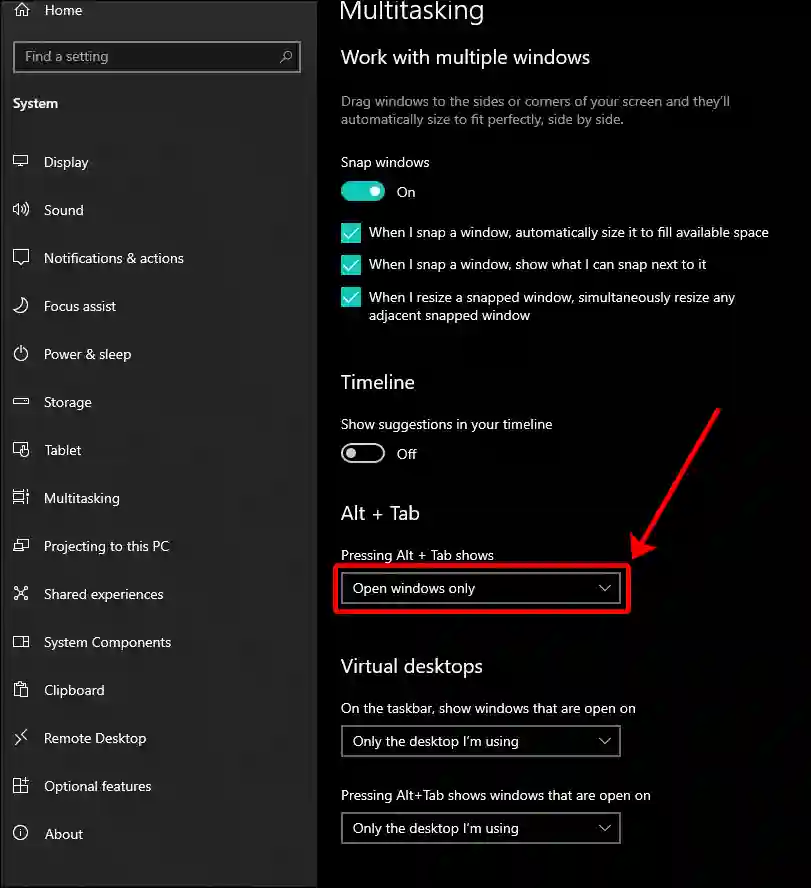
Task: Open Tablet settings page
Action: 63,450
